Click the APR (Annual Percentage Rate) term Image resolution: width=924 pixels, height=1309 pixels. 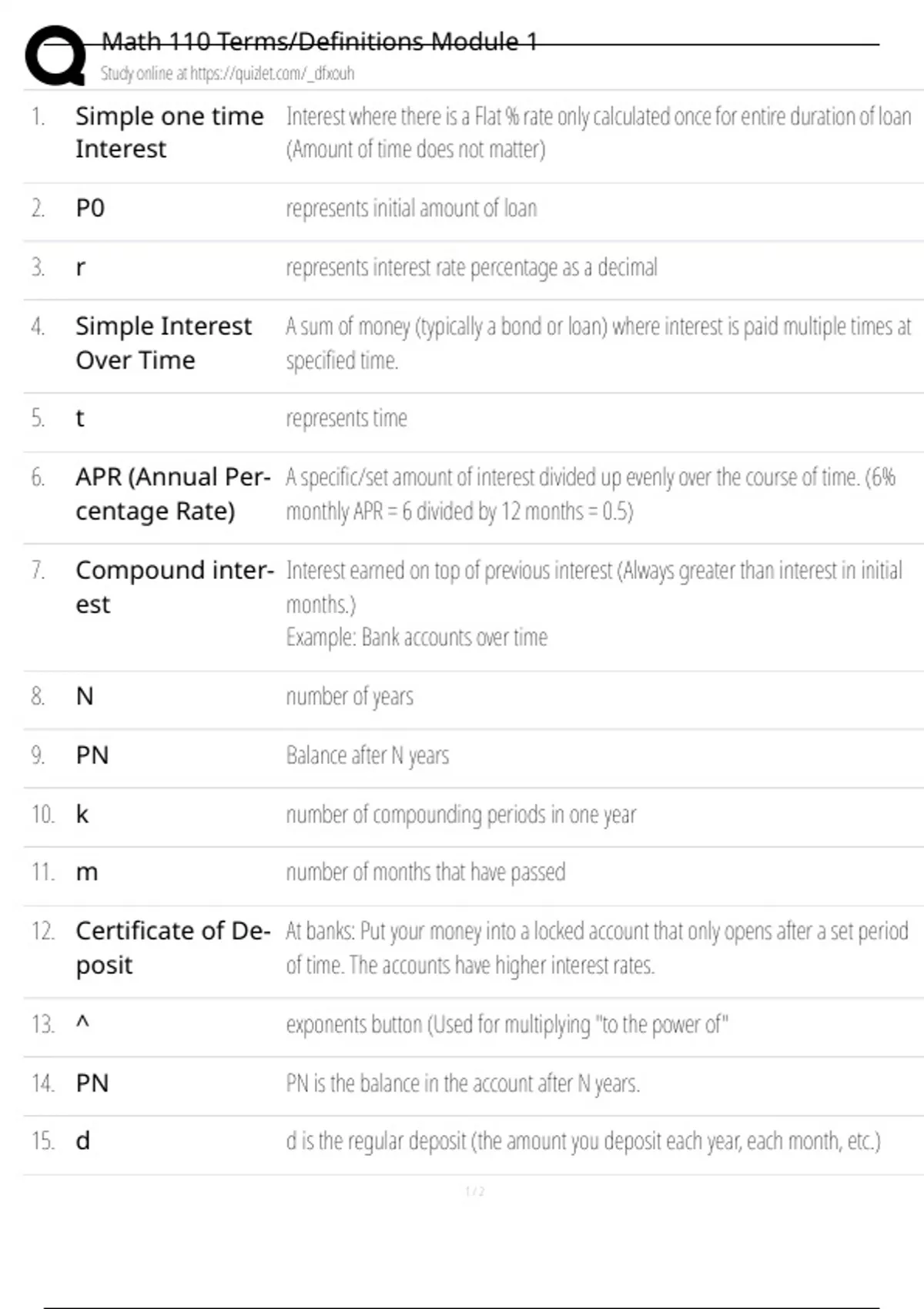(x=172, y=494)
